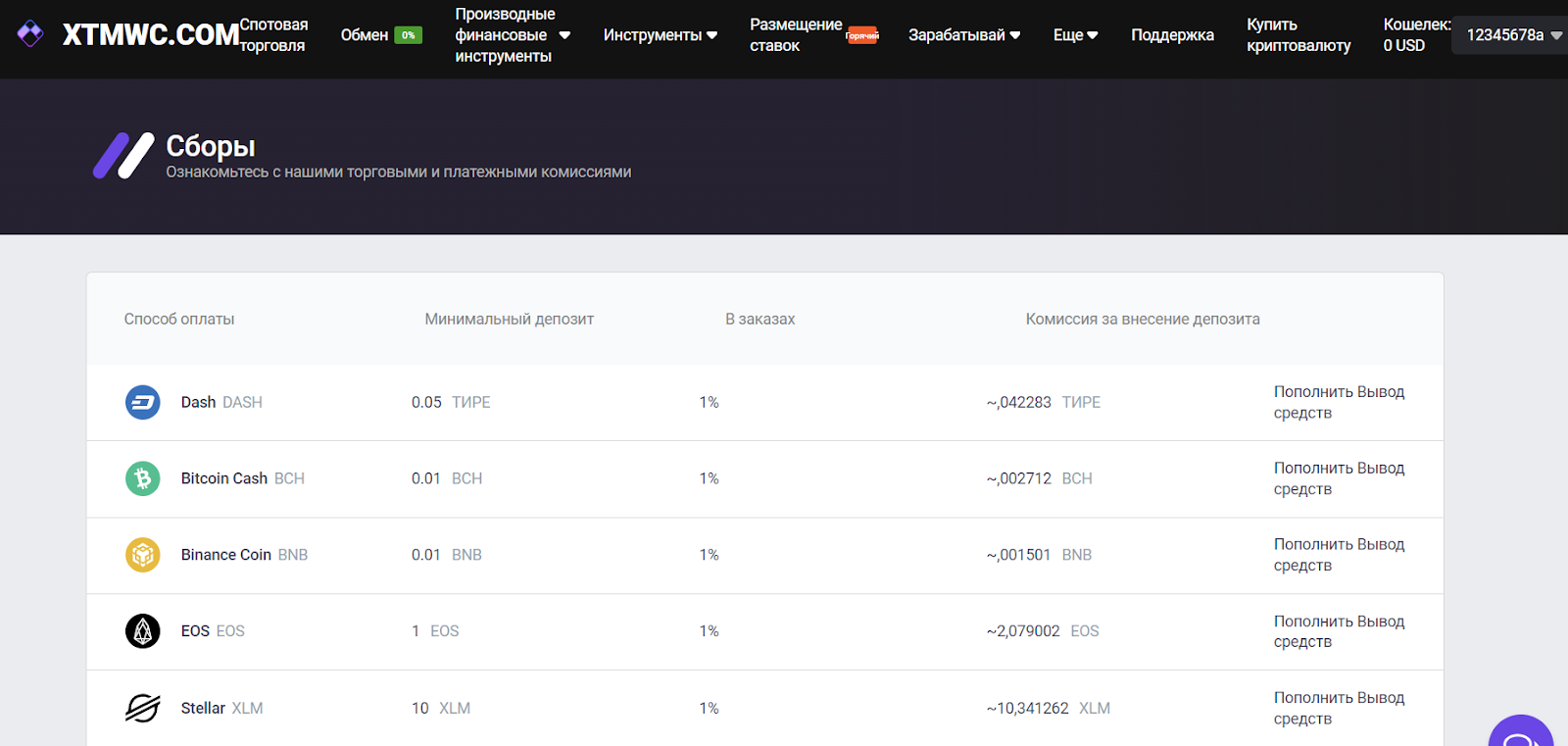Click the green 0% badge next to Обмен
The height and width of the screenshot is (746, 1568).
408,35
